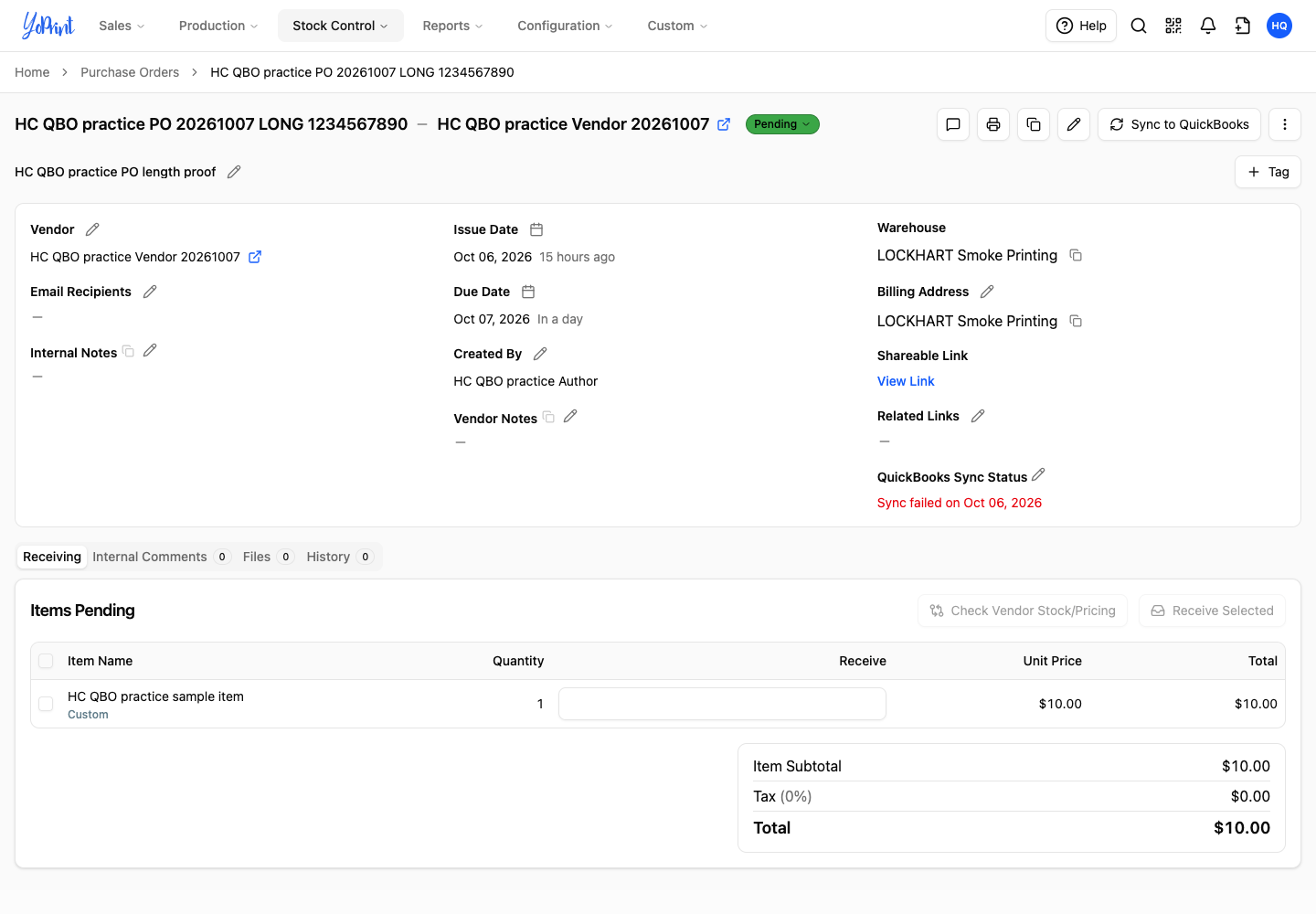Open the comments speech bubble icon
Viewport: 1316px width, 914px height.
(x=953, y=124)
